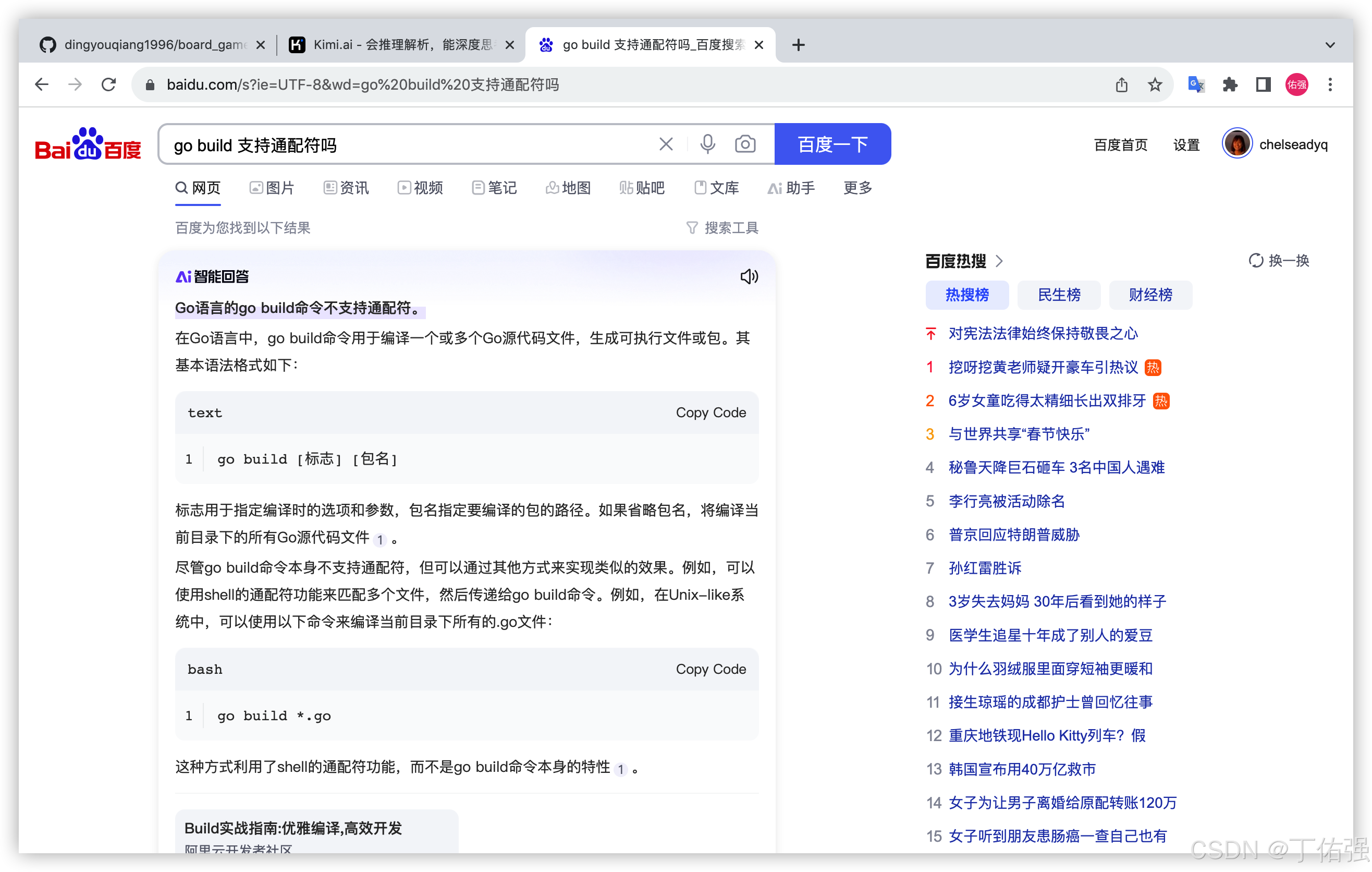Screen dimensions: 1372x872
Task: Open Chrome three-dot menu
Action: (x=1330, y=85)
